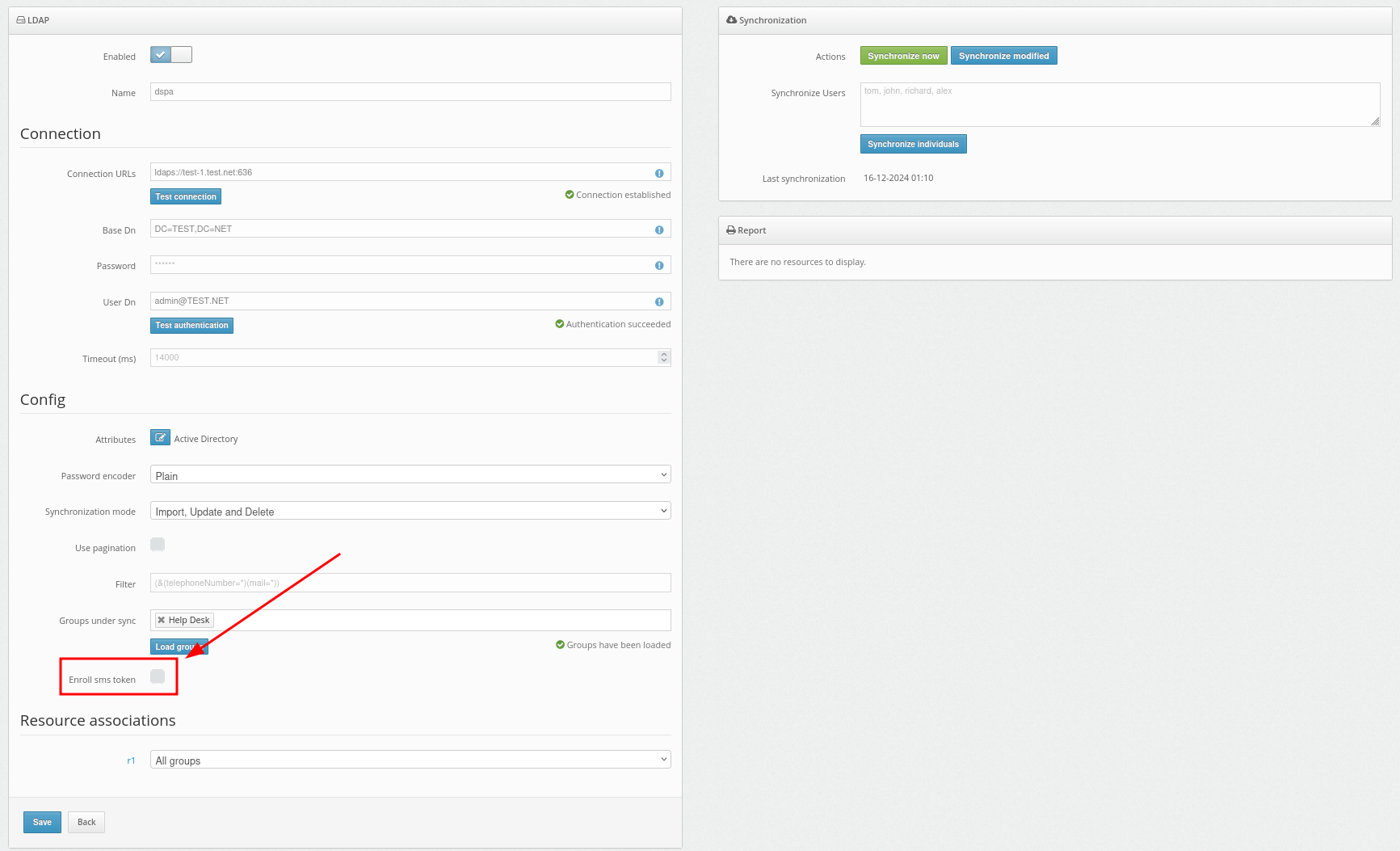This screenshot has width=1400, height=851.
Task: Click info icon in User Dn field
Action: (x=659, y=301)
